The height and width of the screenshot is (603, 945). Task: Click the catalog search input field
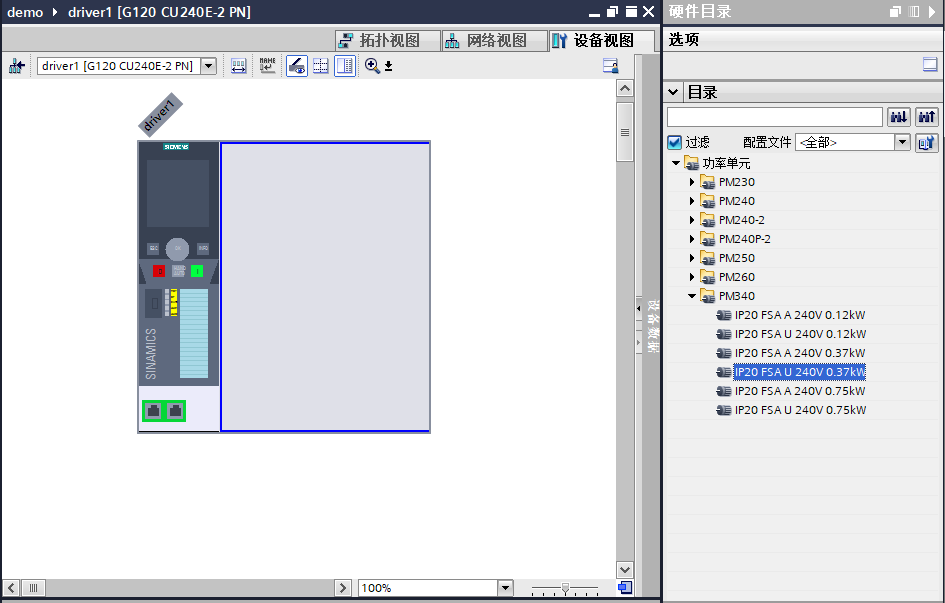pos(774,117)
